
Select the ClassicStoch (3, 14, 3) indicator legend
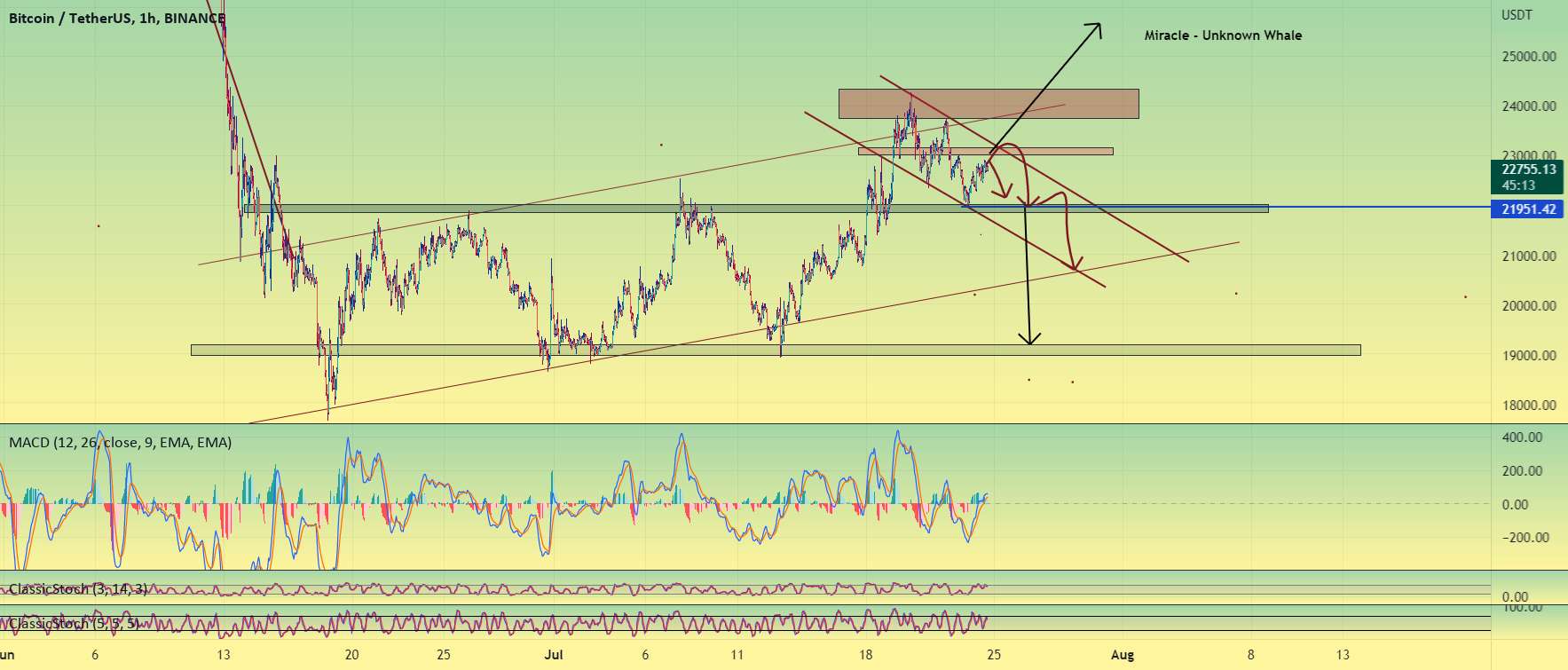[78, 588]
